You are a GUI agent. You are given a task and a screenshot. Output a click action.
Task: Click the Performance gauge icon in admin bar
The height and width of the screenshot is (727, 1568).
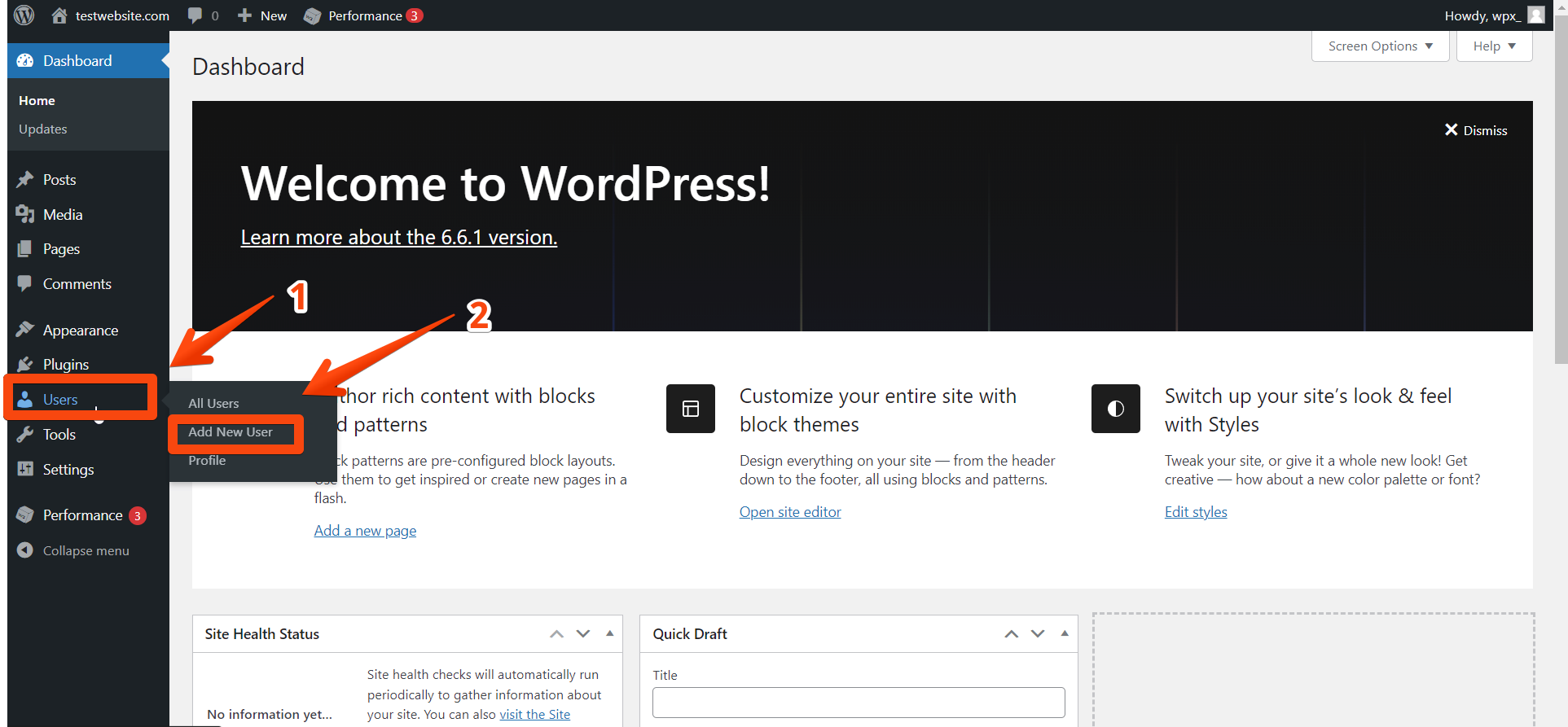(312, 15)
